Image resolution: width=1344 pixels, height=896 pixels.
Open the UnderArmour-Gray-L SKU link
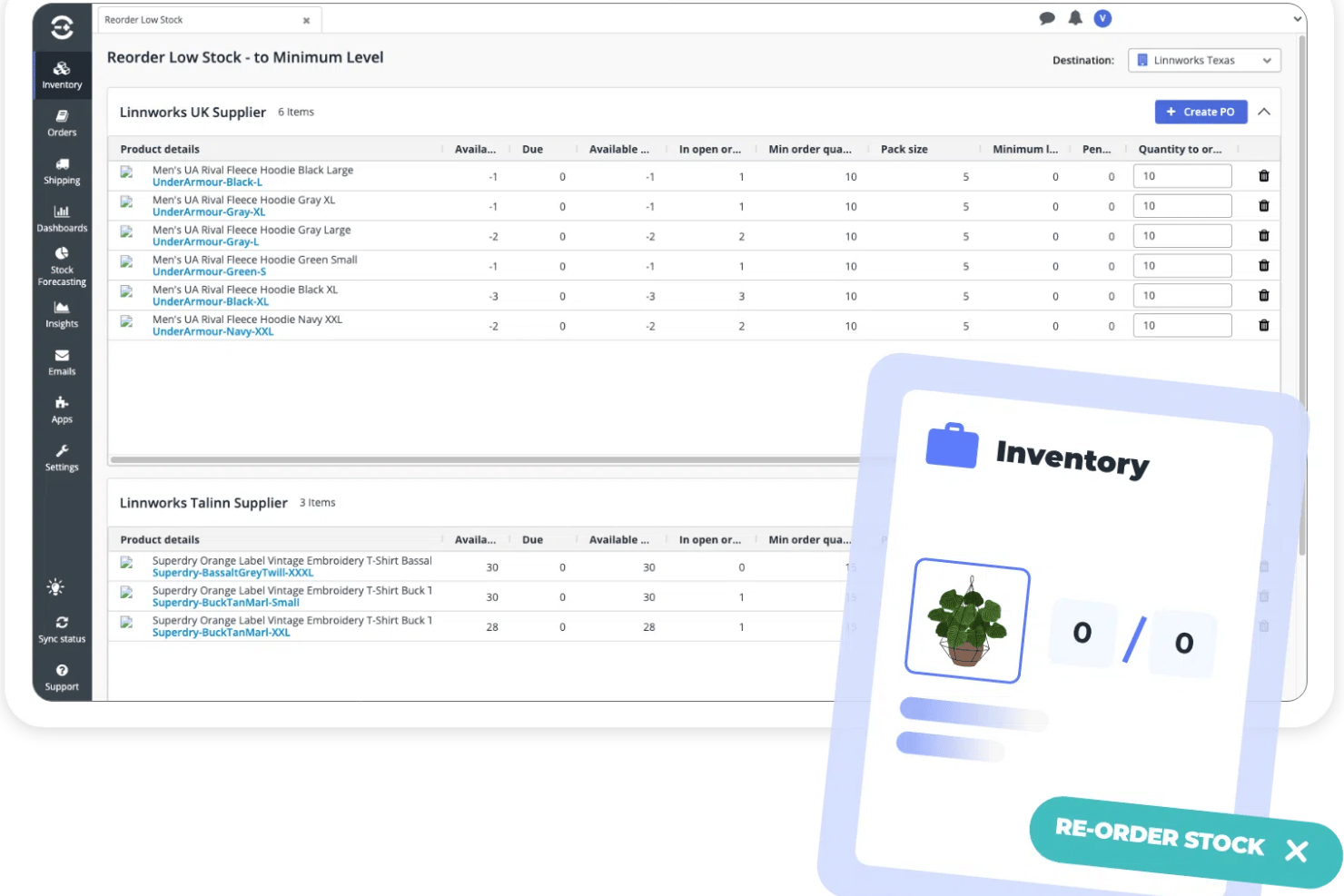[205, 242]
